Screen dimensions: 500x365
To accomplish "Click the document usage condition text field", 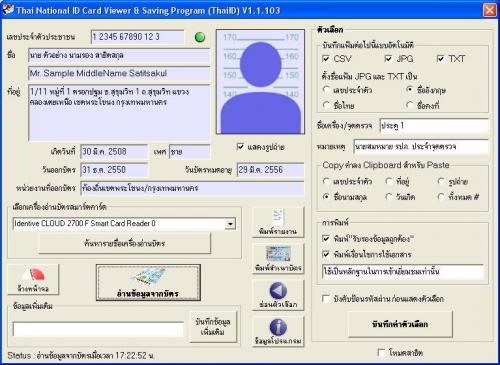I will 403,271.
